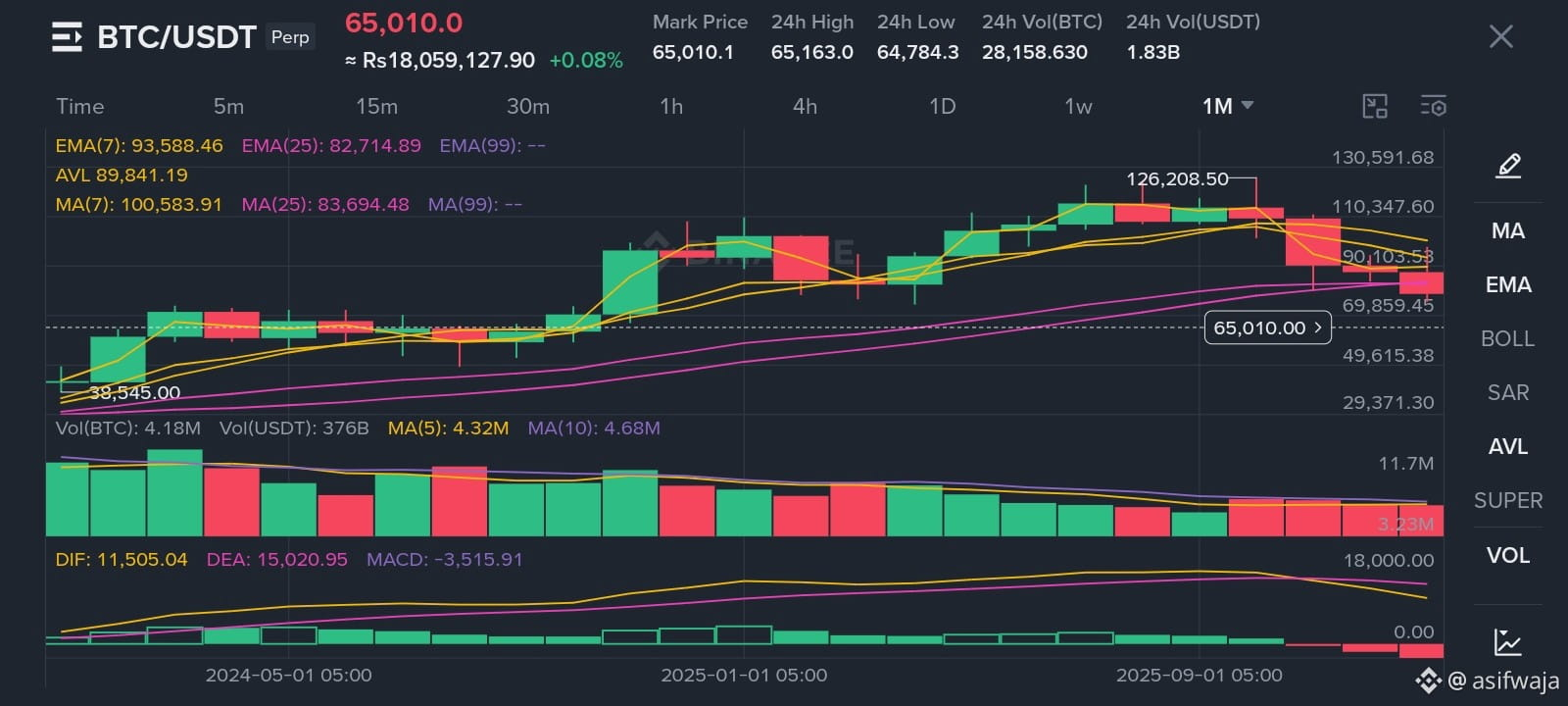
Task: Toggle the SUPER indicator
Action: click(x=1508, y=500)
